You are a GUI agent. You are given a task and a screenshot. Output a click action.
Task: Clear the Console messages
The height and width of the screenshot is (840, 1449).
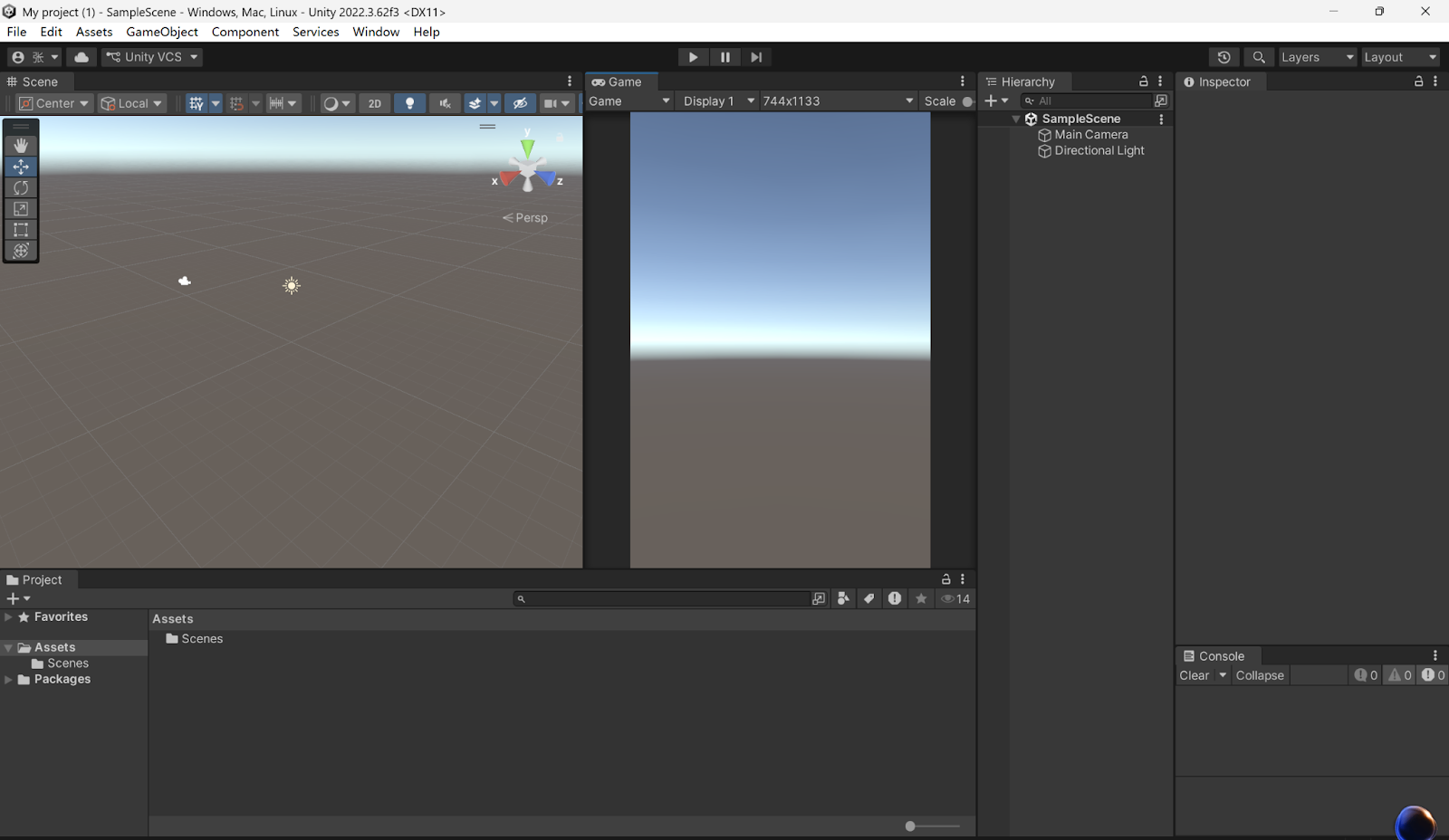pyautogui.click(x=1194, y=674)
